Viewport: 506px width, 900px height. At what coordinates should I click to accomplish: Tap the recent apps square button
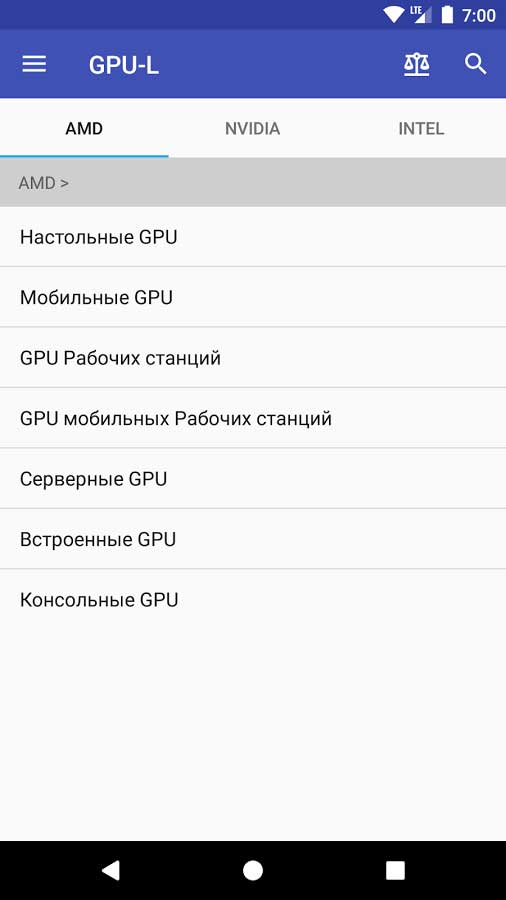(x=395, y=870)
